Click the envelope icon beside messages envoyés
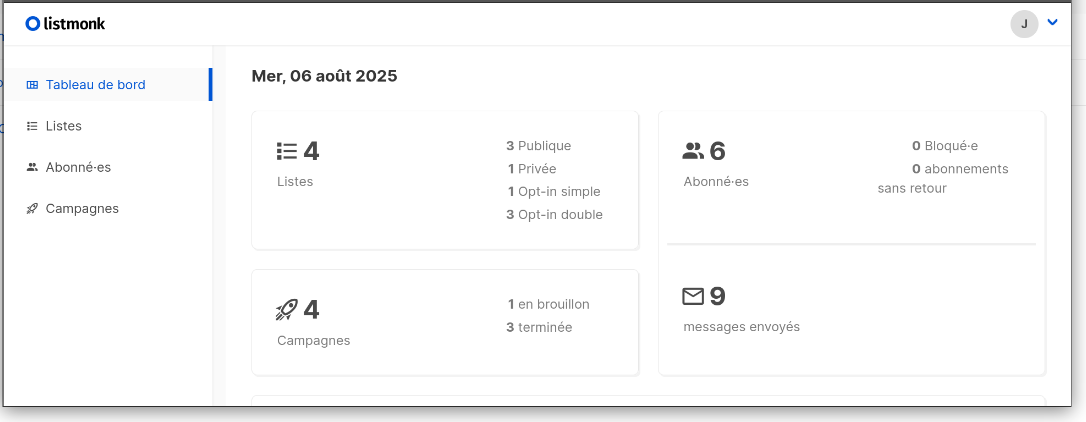Image resolution: width=1086 pixels, height=422 pixels. point(693,296)
